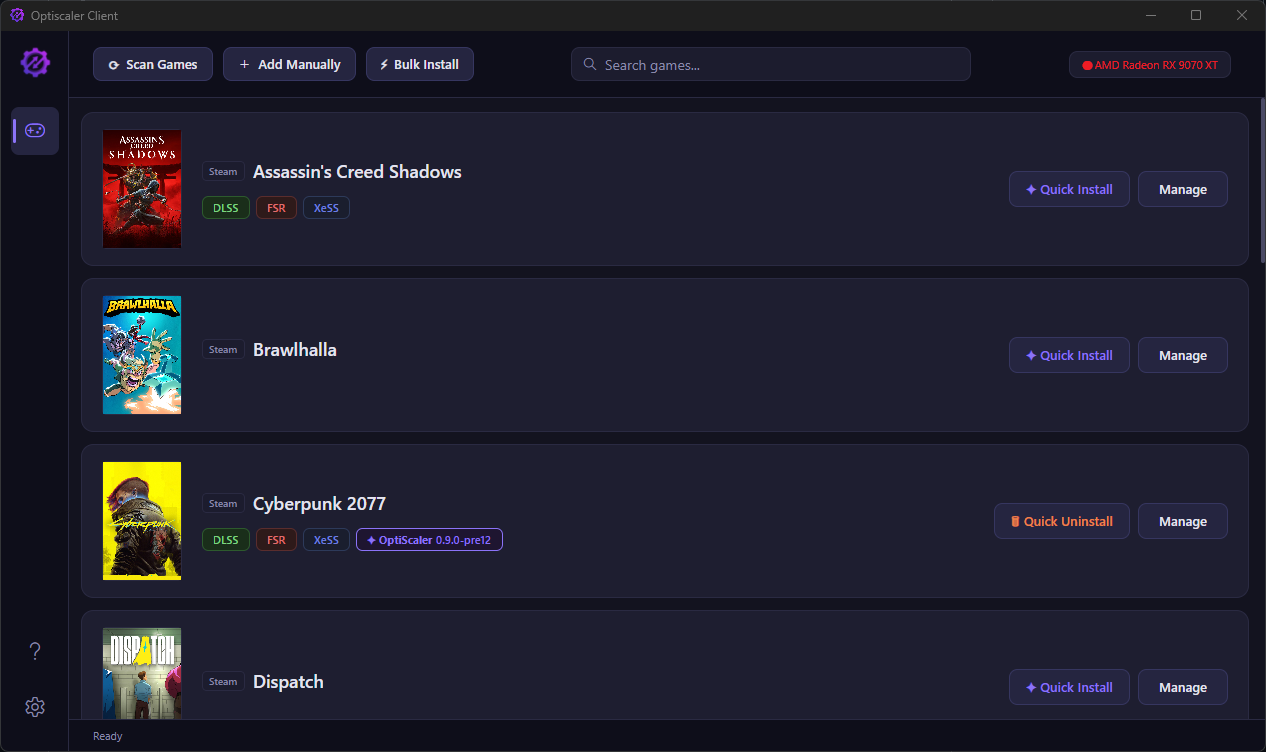Quick Install for Brawlhalla
Viewport: 1266px width, 752px height.
pyautogui.click(x=1068, y=355)
